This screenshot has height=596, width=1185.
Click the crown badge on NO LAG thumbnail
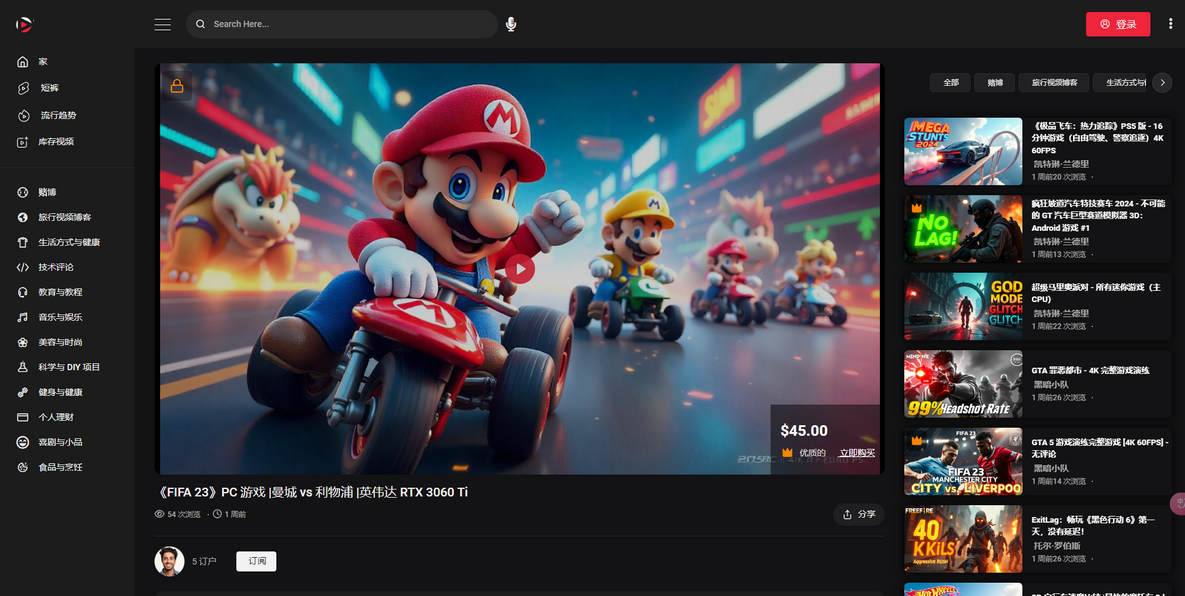click(x=917, y=208)
